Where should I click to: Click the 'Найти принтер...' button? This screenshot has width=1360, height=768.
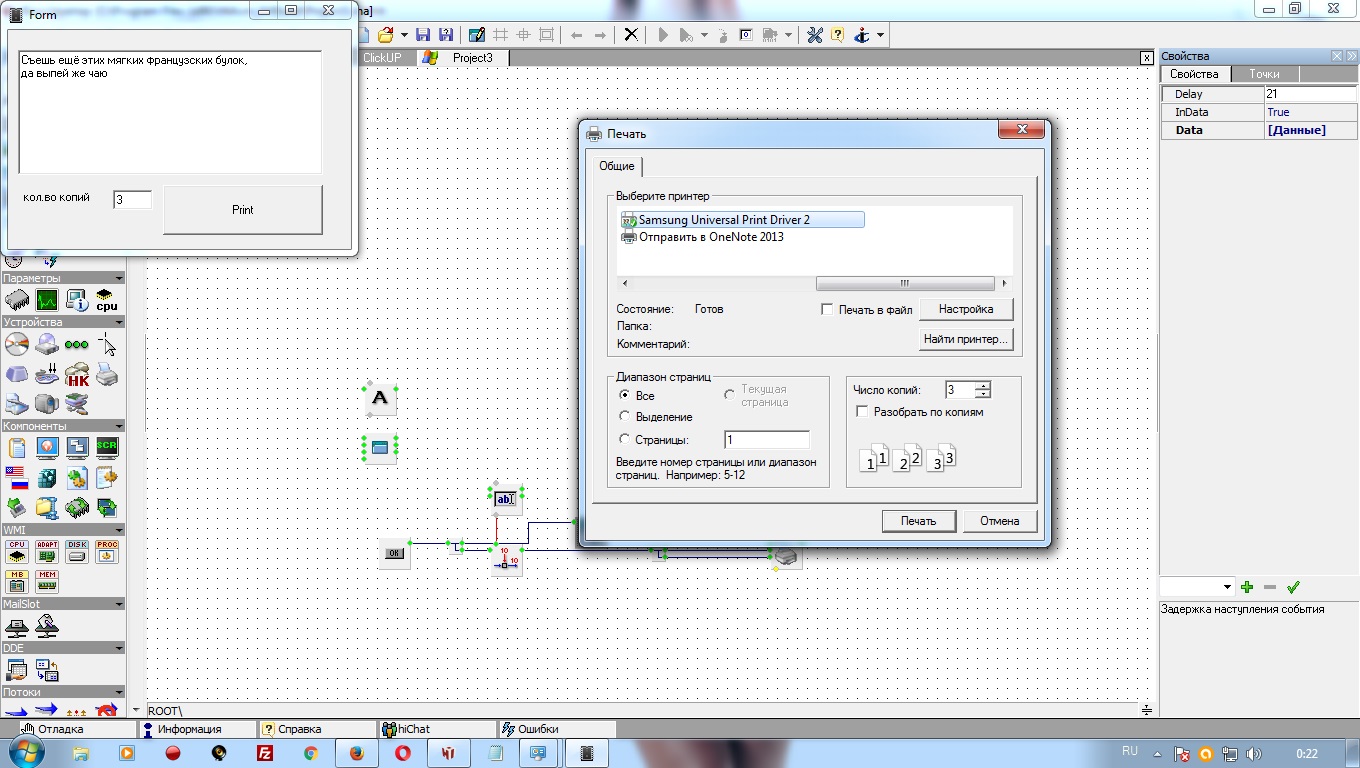[966, 340]
